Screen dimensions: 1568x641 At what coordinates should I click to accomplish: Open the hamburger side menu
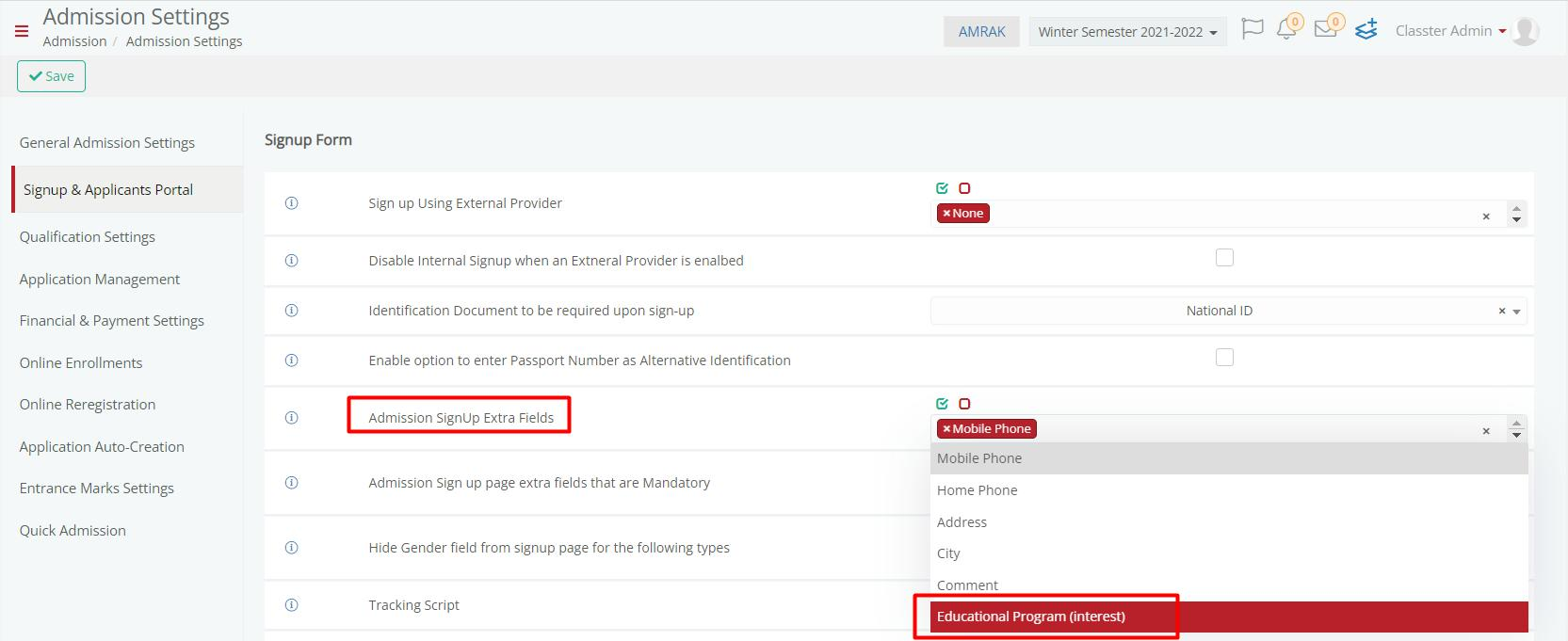(22, 31)
